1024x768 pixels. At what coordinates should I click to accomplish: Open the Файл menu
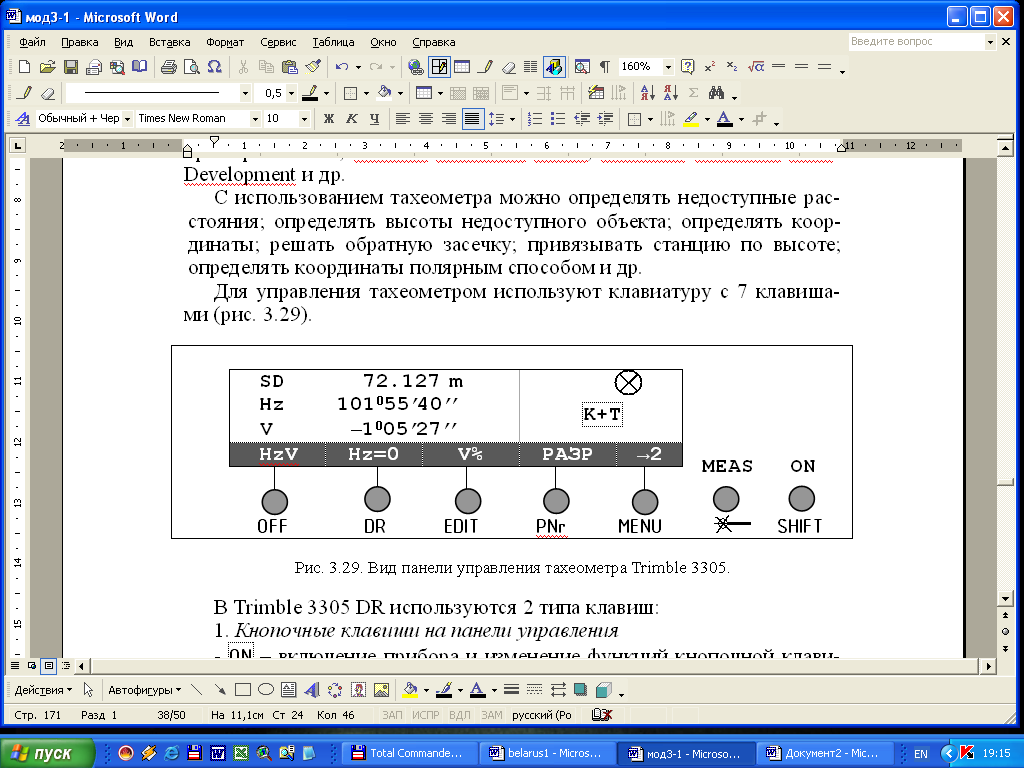[x=32, y=42]
